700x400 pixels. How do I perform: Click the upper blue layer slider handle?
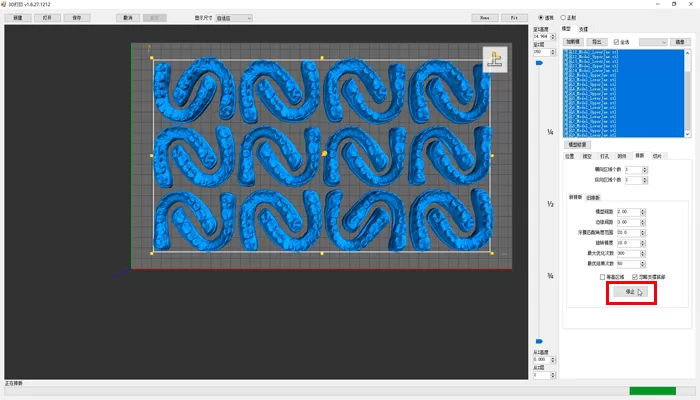tap(539, 63)
